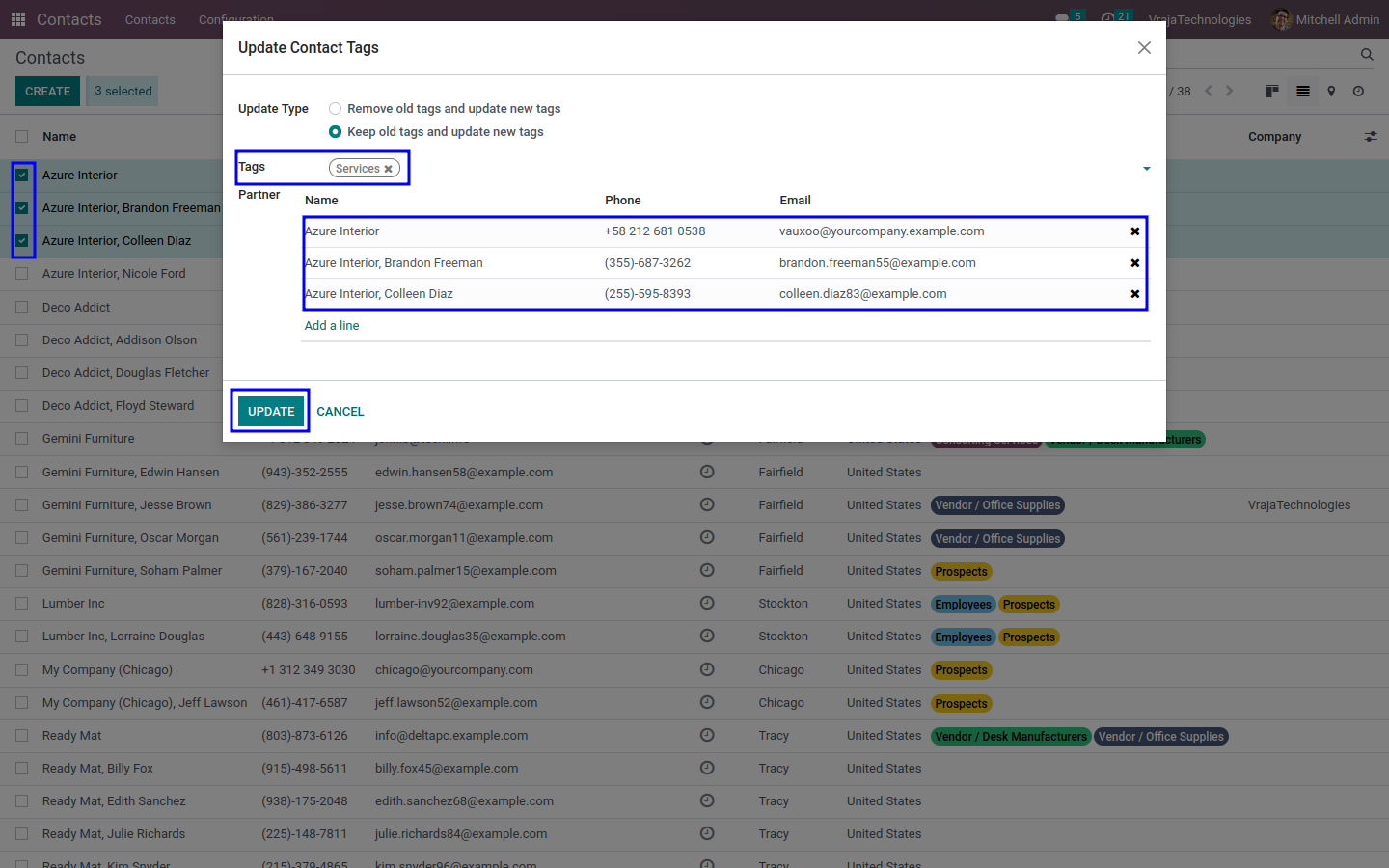
Task: Switch to kanban view icon
Action: (x=1272, y=91)
